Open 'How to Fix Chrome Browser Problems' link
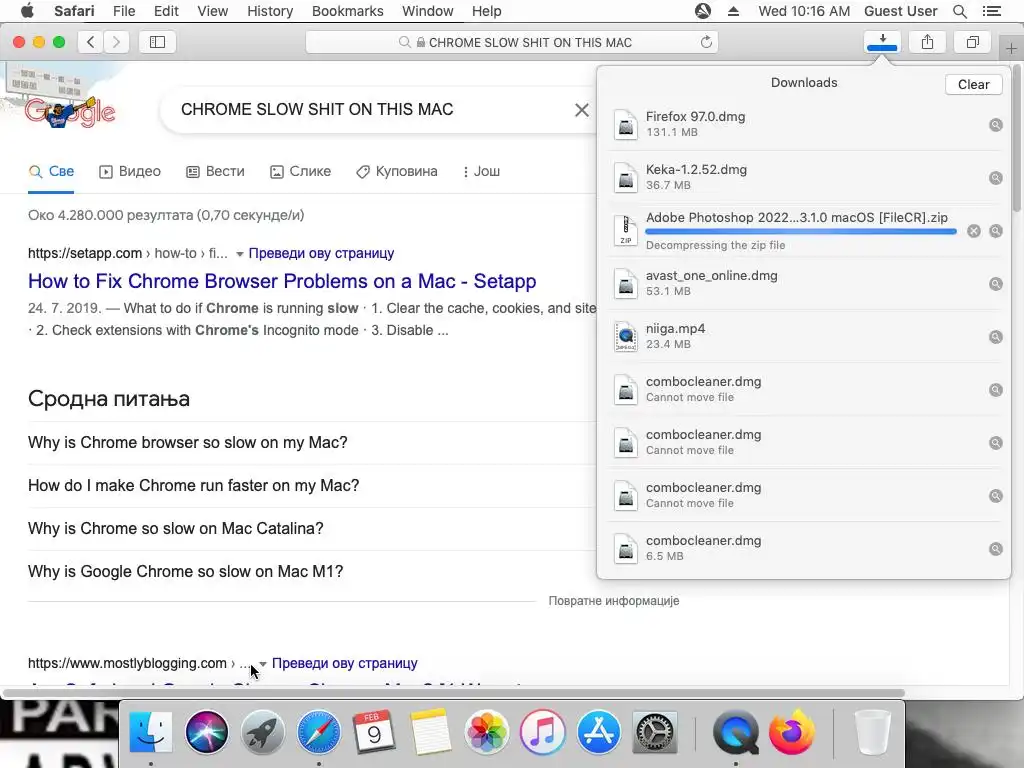 (282, 281)
